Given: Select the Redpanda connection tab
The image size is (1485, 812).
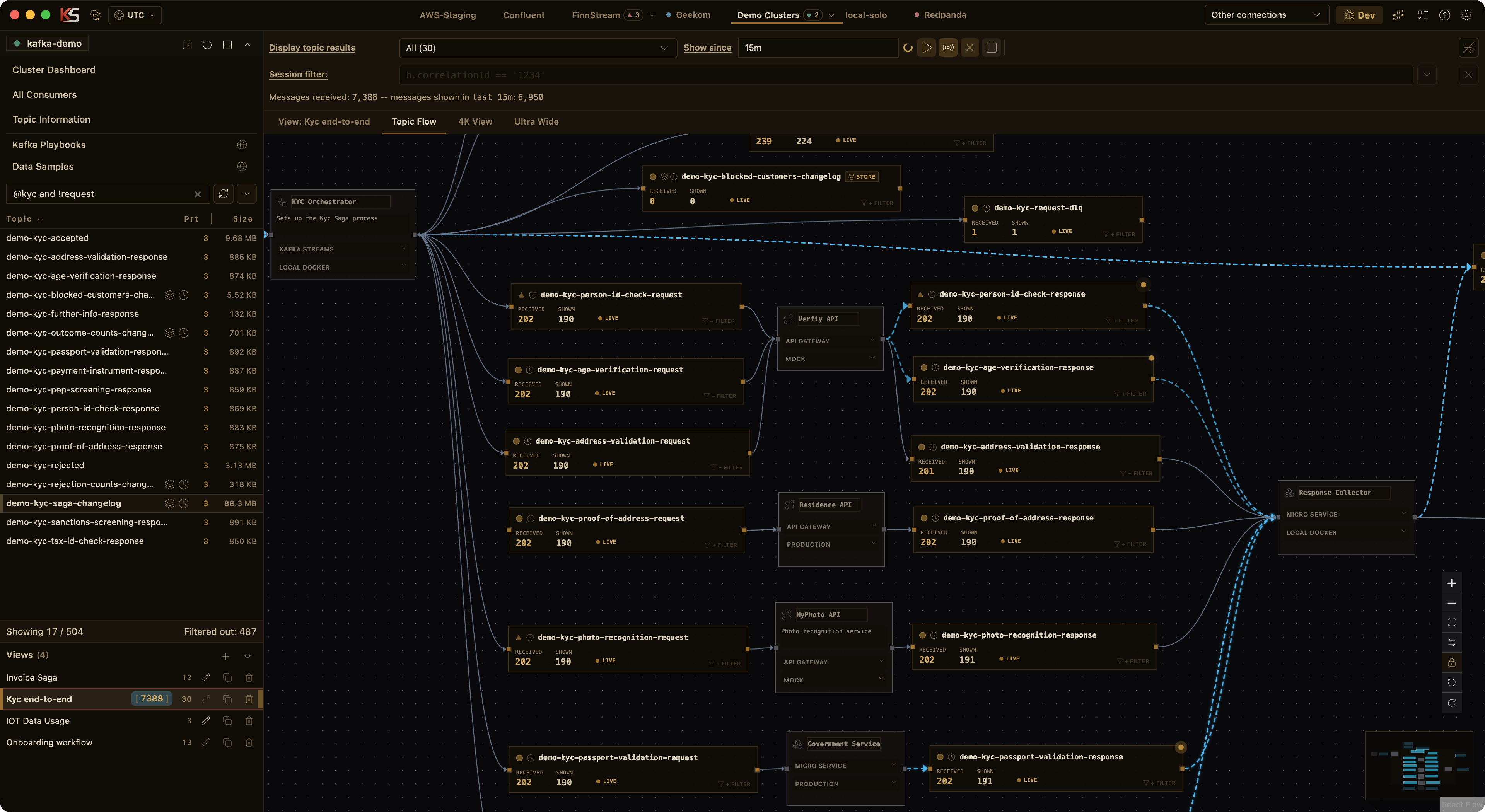Looking at the screenshot, I should [940, 15].
